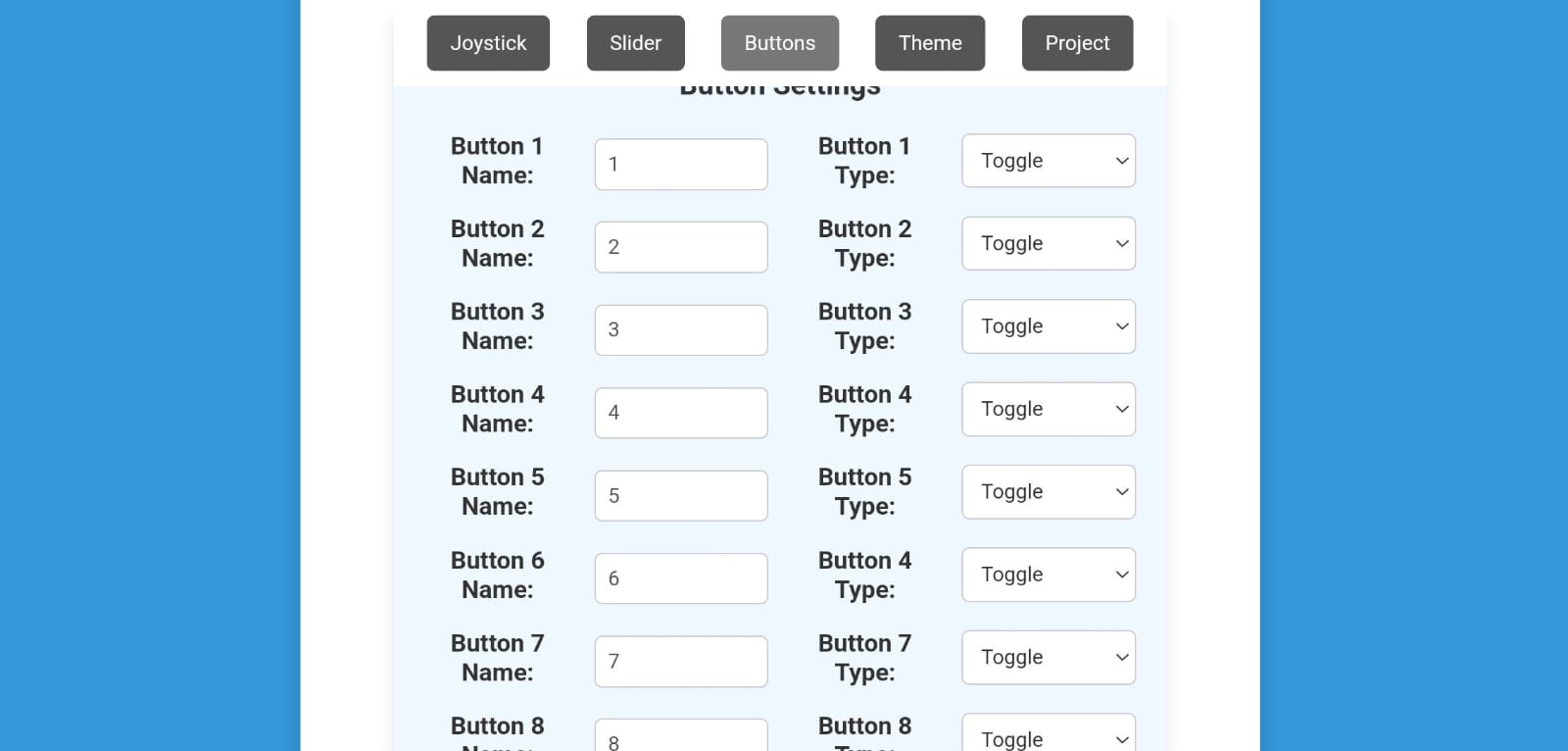Expand the Button 2 Type selector
Screen dimensions: 1568x751
(x=1048, y=243)
